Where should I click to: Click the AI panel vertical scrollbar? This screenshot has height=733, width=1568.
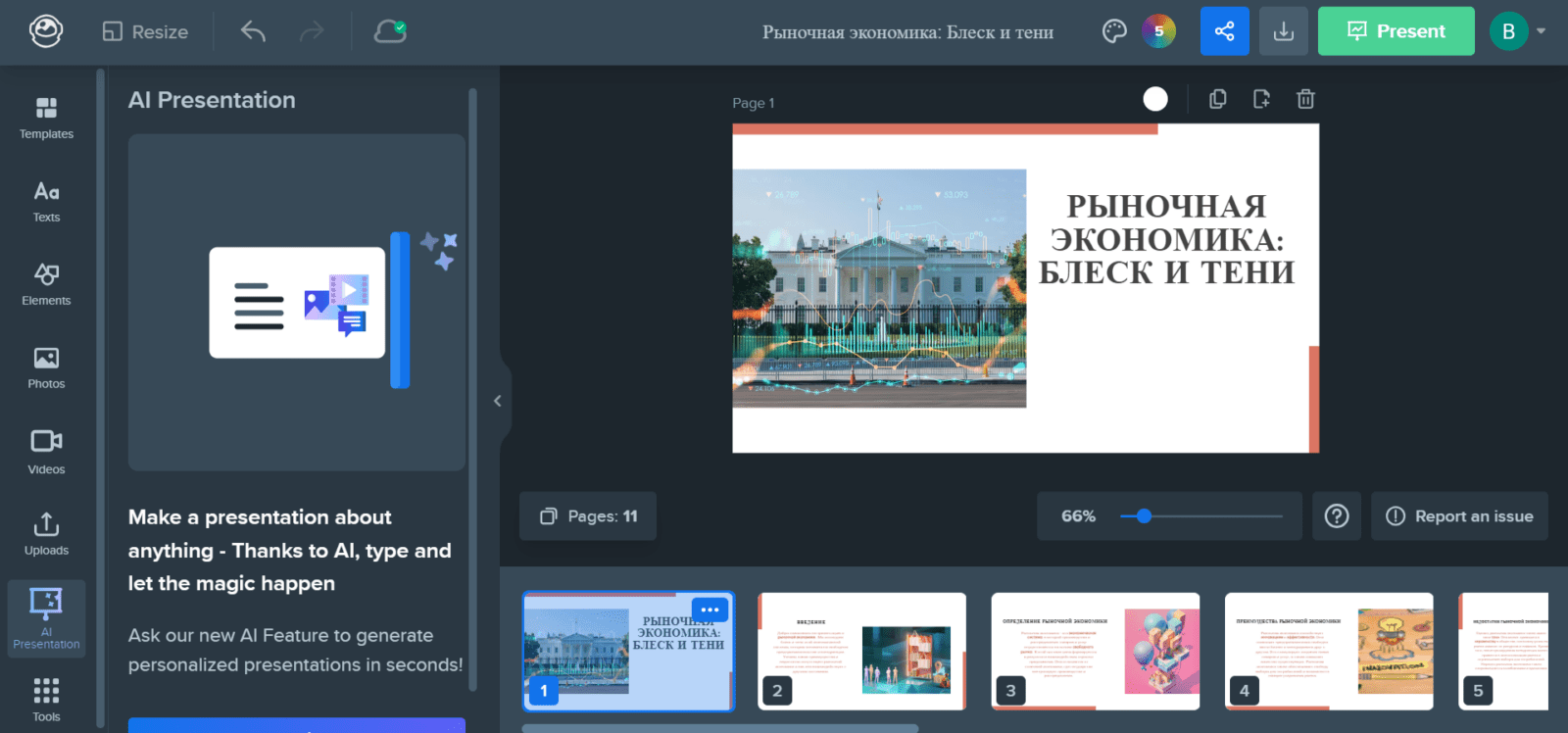pyautogui.click(x=473, y=392)
